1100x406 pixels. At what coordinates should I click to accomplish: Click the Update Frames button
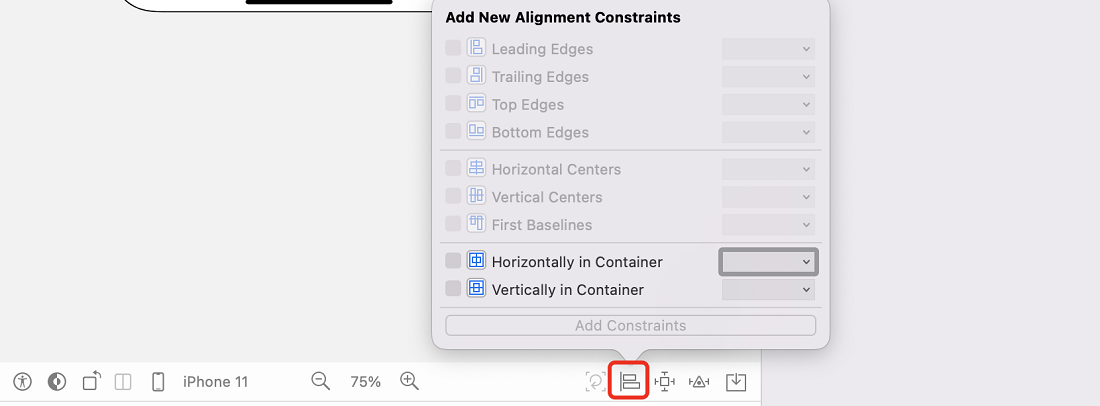click(x=595, y=381)
